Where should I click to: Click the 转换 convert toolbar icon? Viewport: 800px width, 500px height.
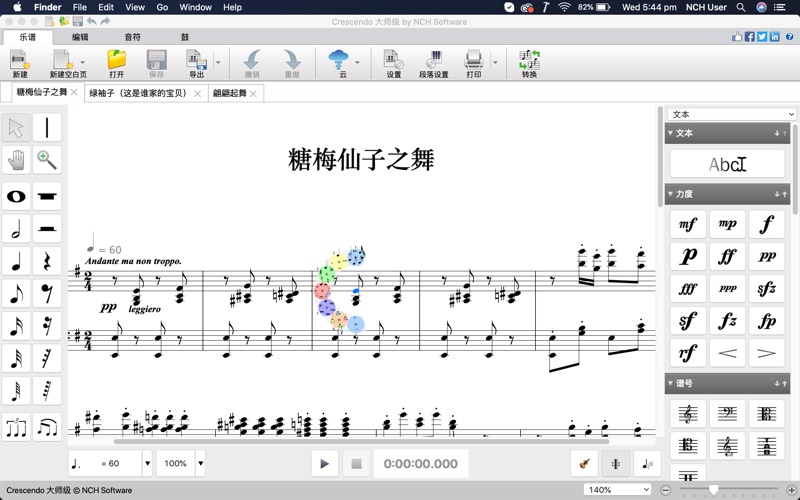(x=529, y=65)
